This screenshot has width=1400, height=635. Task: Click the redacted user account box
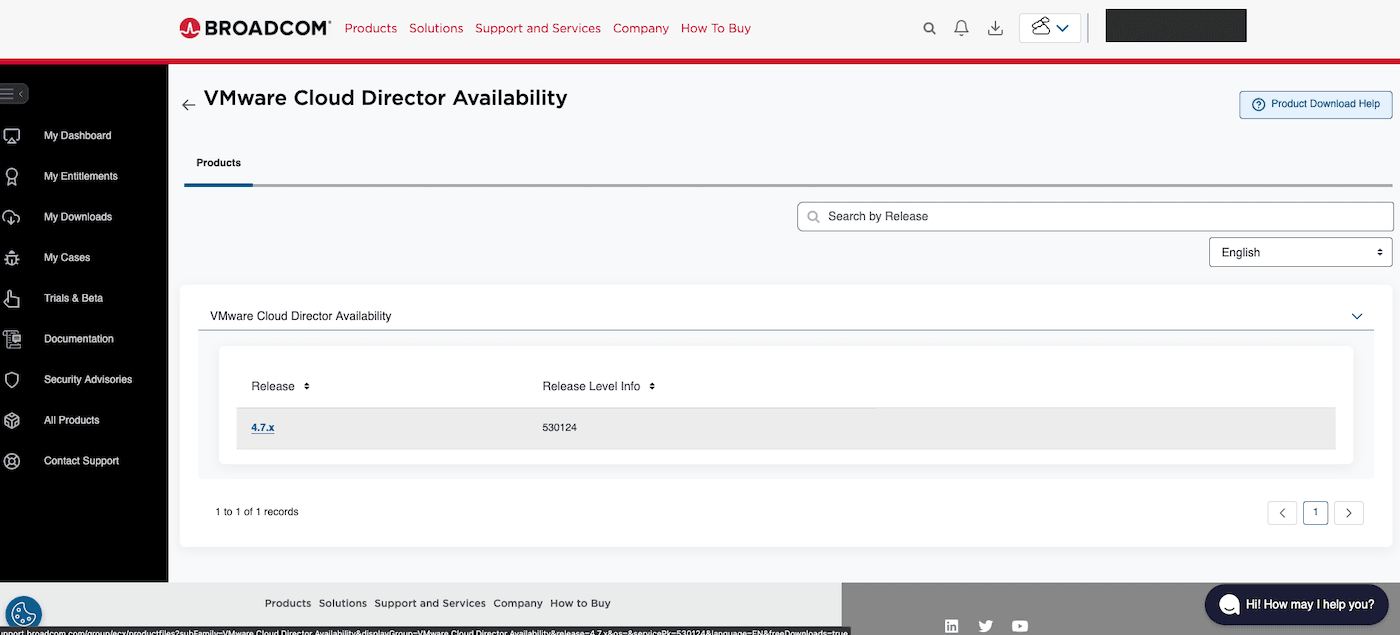click(x=1176, y=26)
